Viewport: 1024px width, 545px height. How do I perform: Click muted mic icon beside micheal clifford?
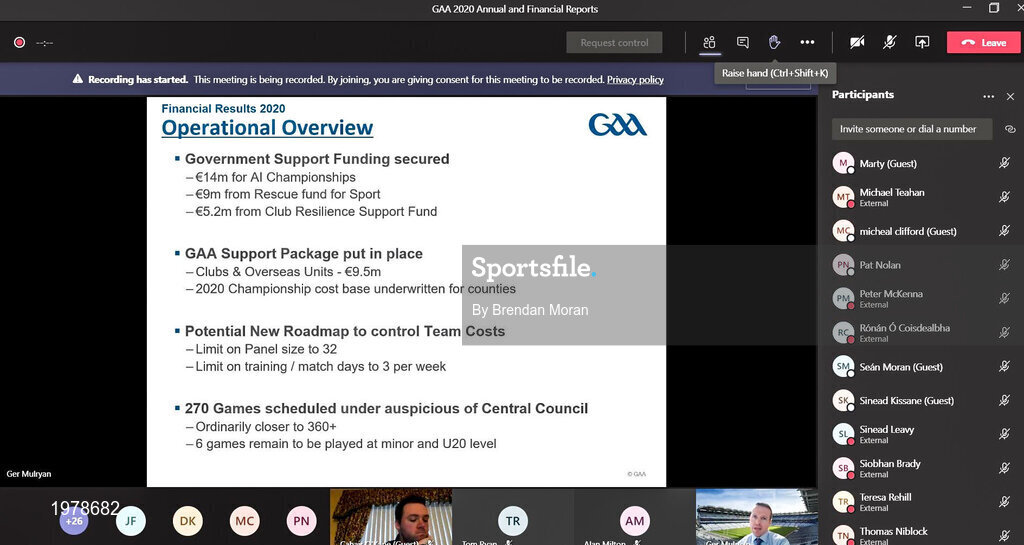pos(1004,231)
